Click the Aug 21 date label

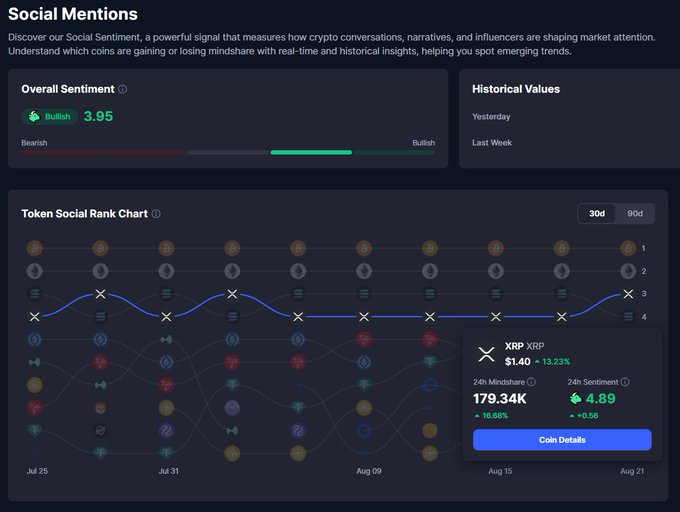click(632, 471)
